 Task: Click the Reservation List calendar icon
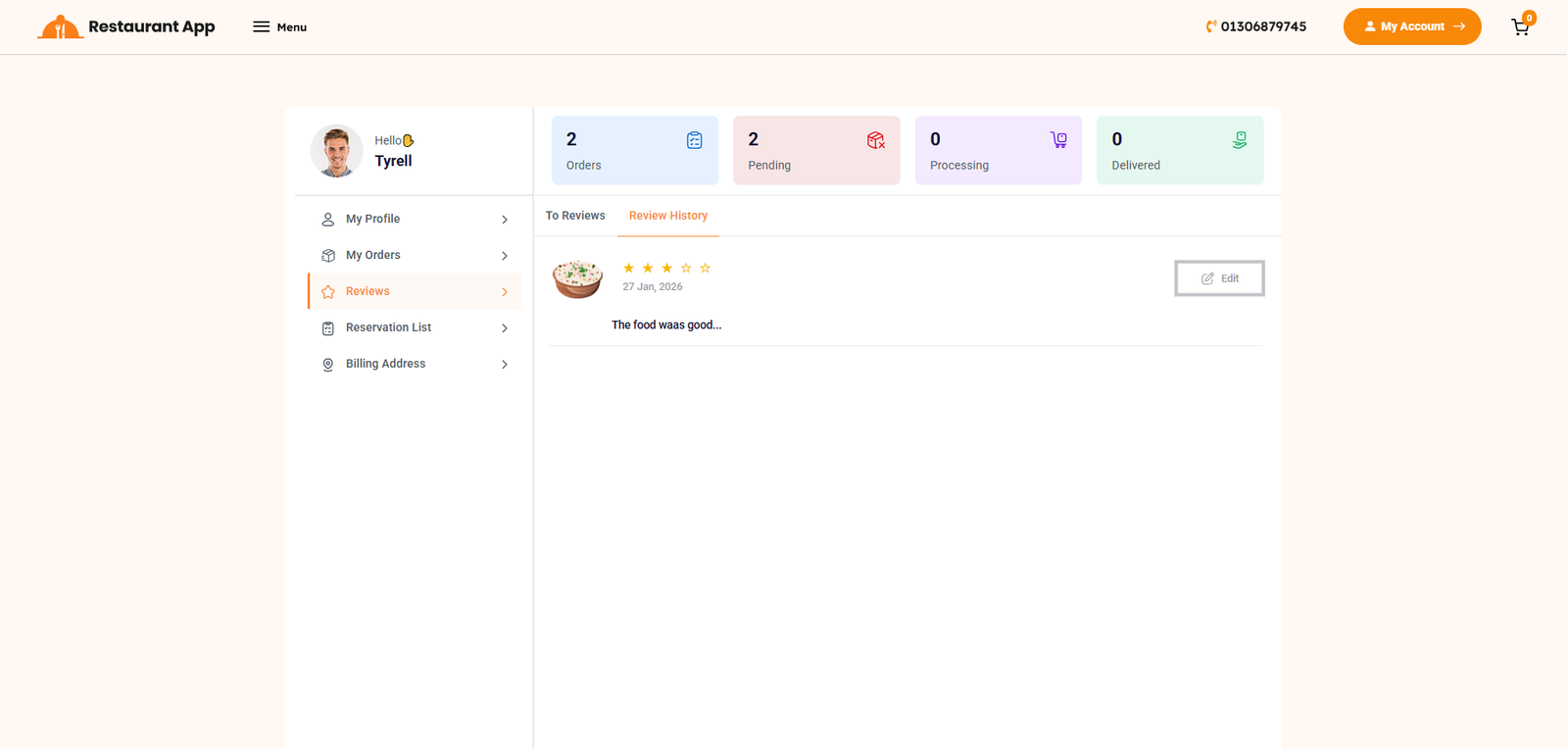tap(328, 328)
